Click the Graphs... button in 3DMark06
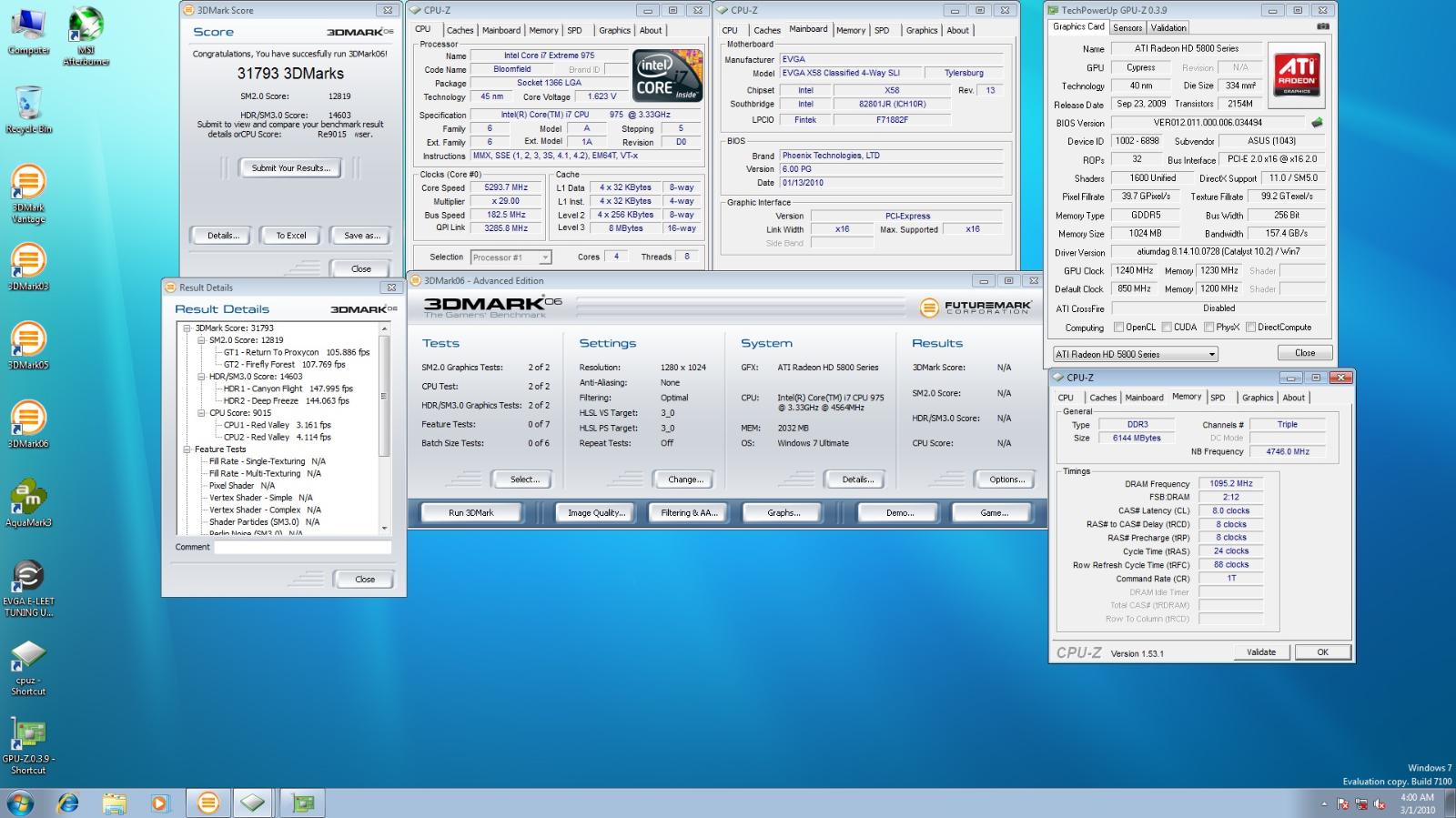Viewport: 1456px width, 818px height. coord(784,513)
